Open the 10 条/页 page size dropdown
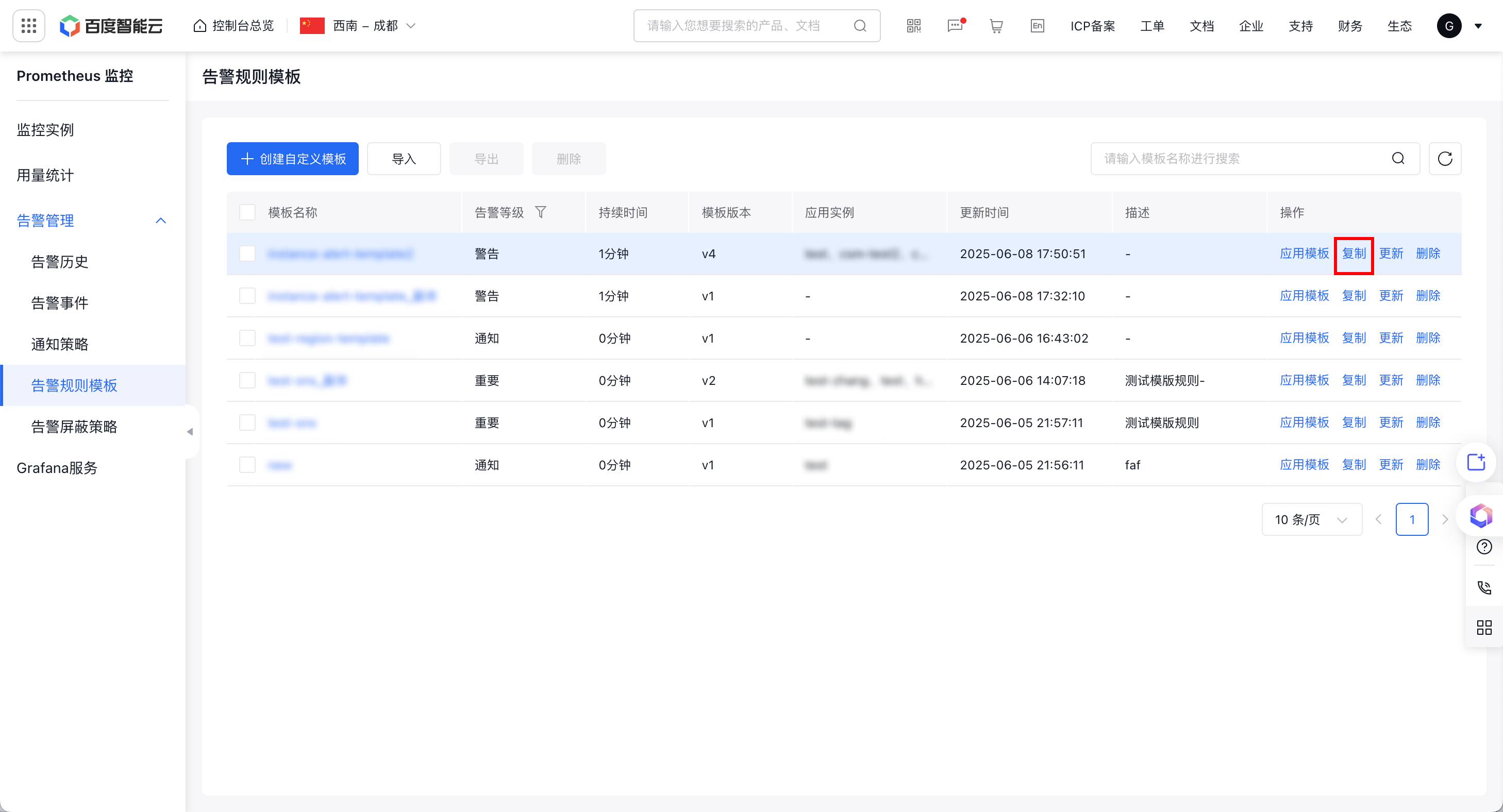This screenshot has width=1503, height=812. [x=1311, y=519]
